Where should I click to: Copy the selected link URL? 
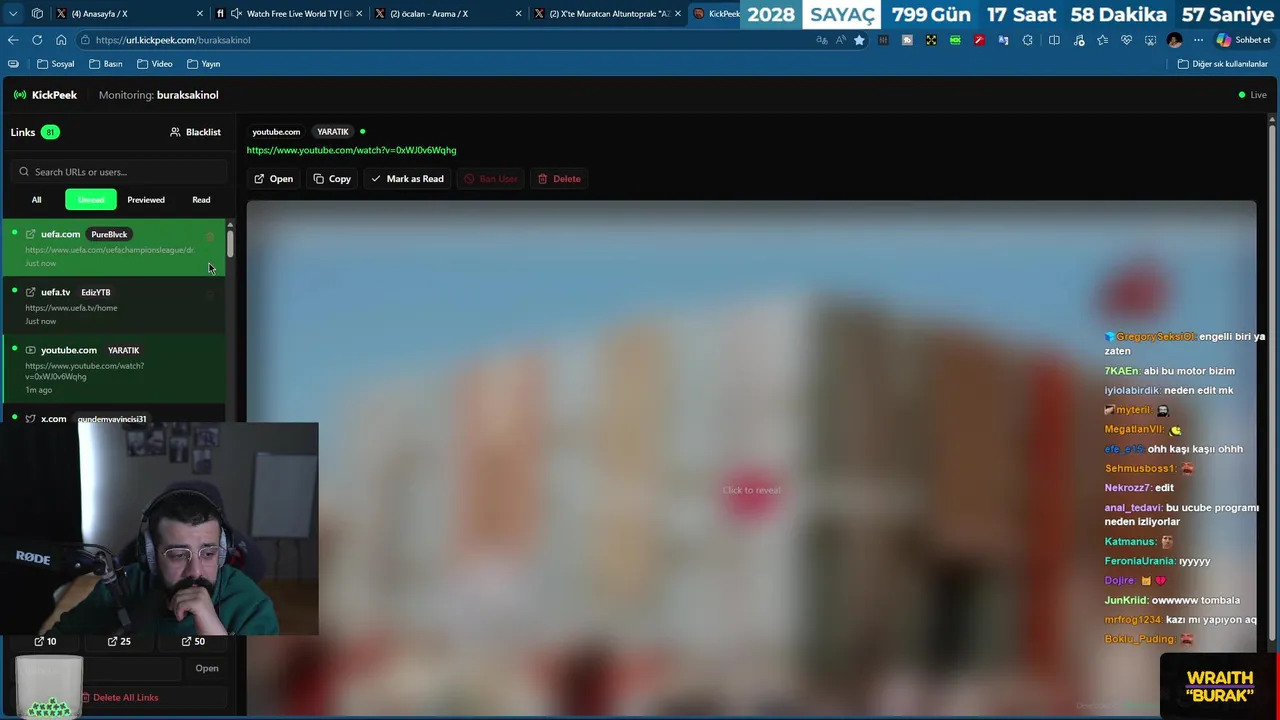click(332, 179)
